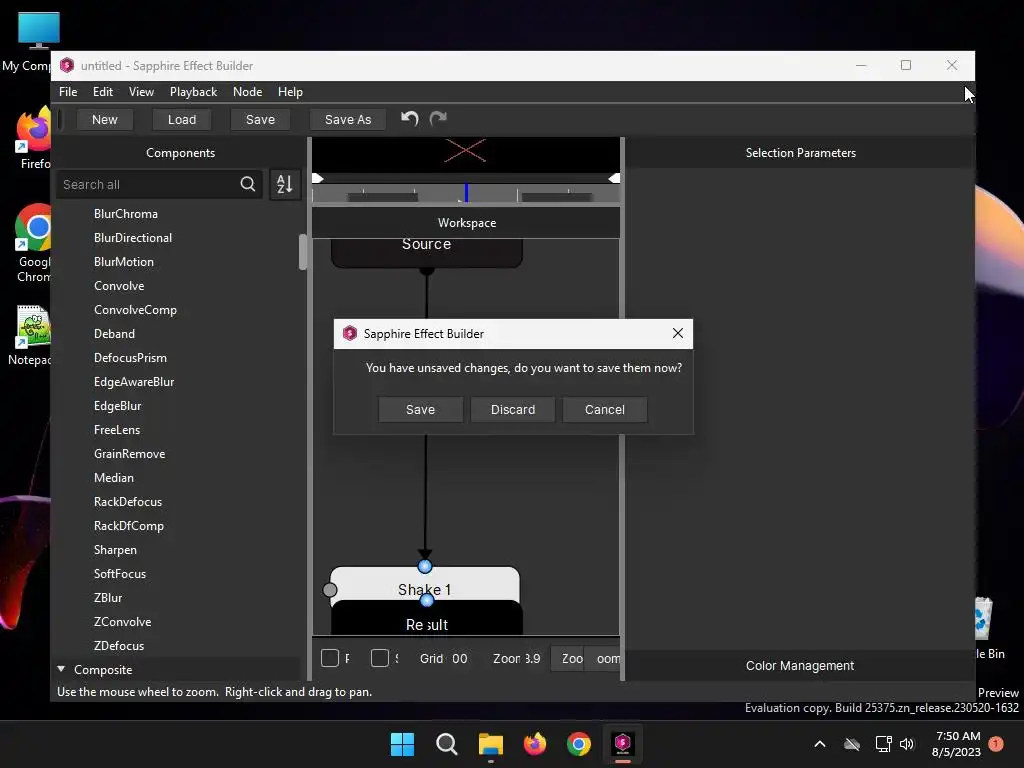The image size is (1024, 768).
Task: Select the DefocusPrism component
Action: point(130,358)
